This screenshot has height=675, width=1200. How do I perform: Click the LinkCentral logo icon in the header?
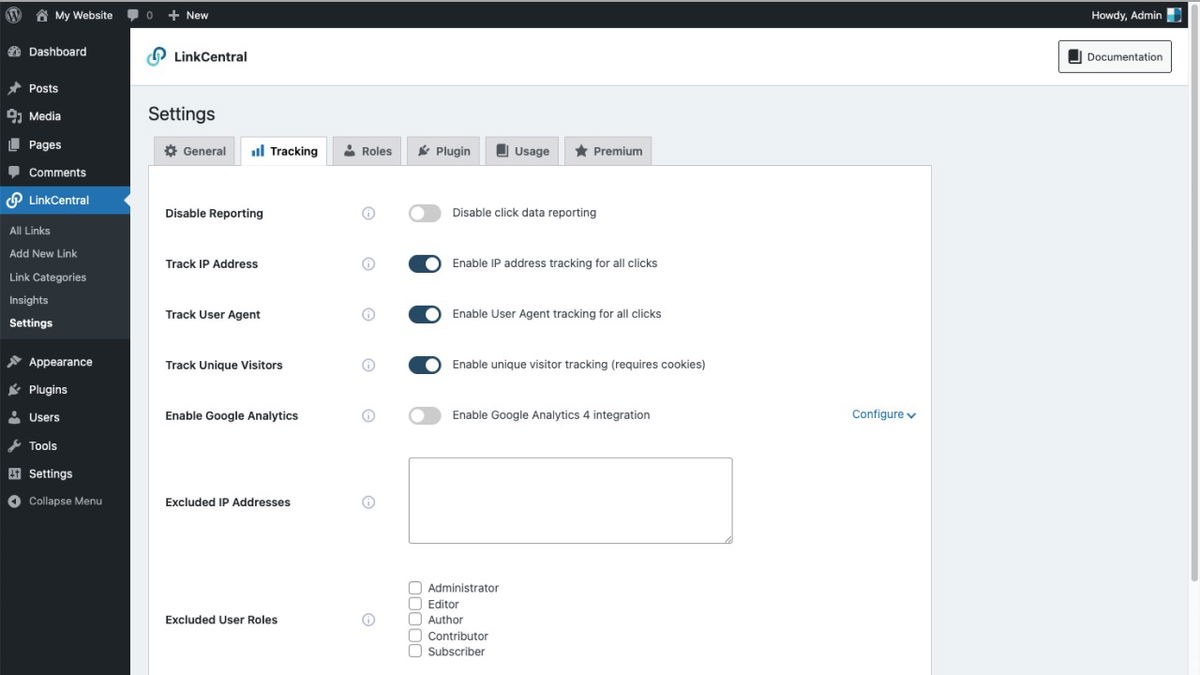[x=156, y=56]
